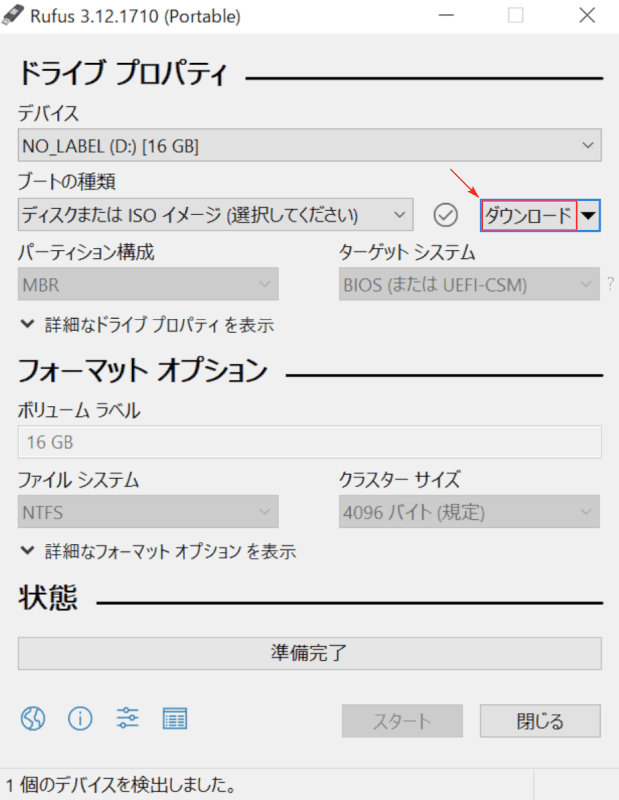Click the デバイス label
The image size is (619, 800).
coord(48,113)
